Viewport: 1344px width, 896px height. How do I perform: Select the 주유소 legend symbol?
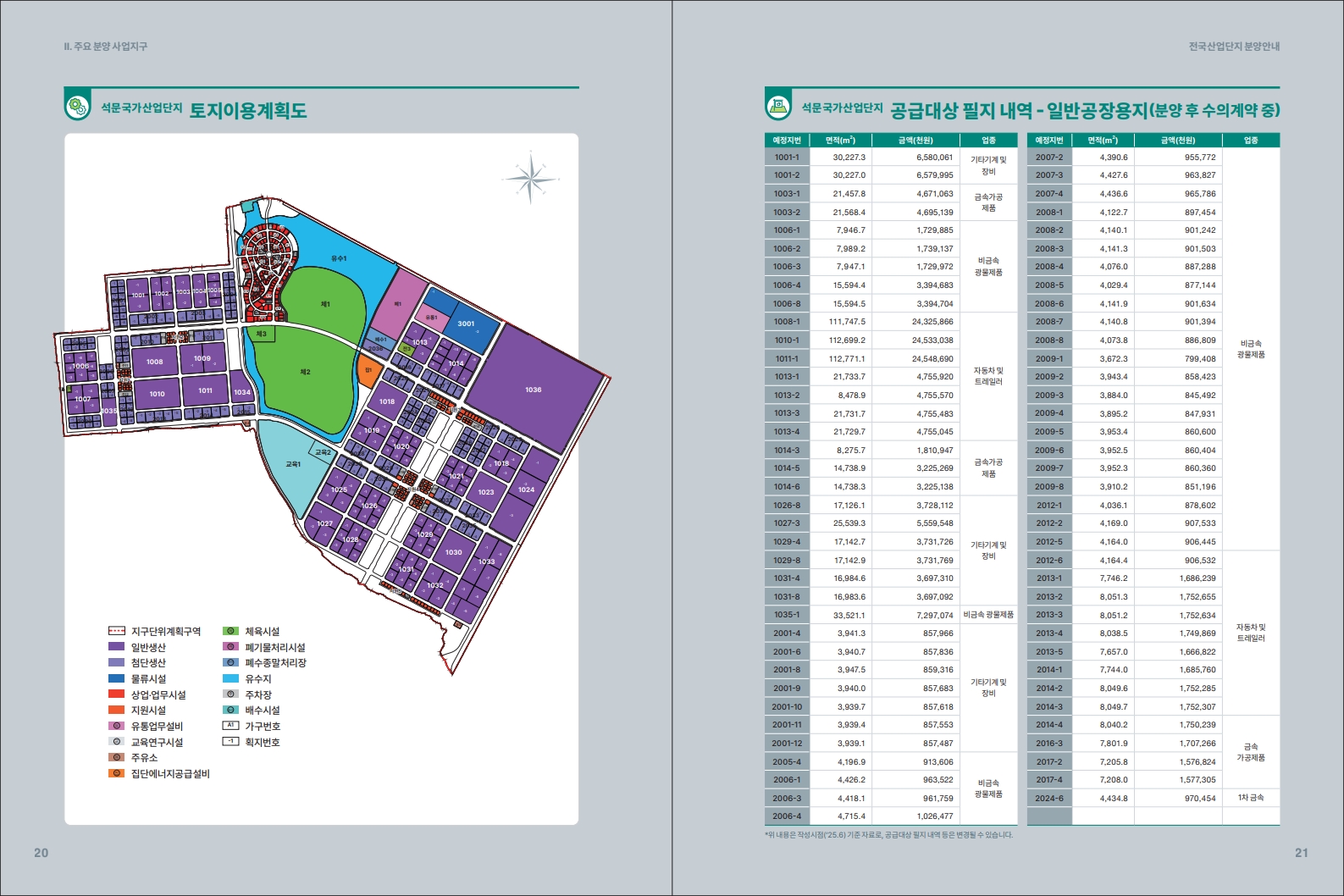tap(117, 757)
